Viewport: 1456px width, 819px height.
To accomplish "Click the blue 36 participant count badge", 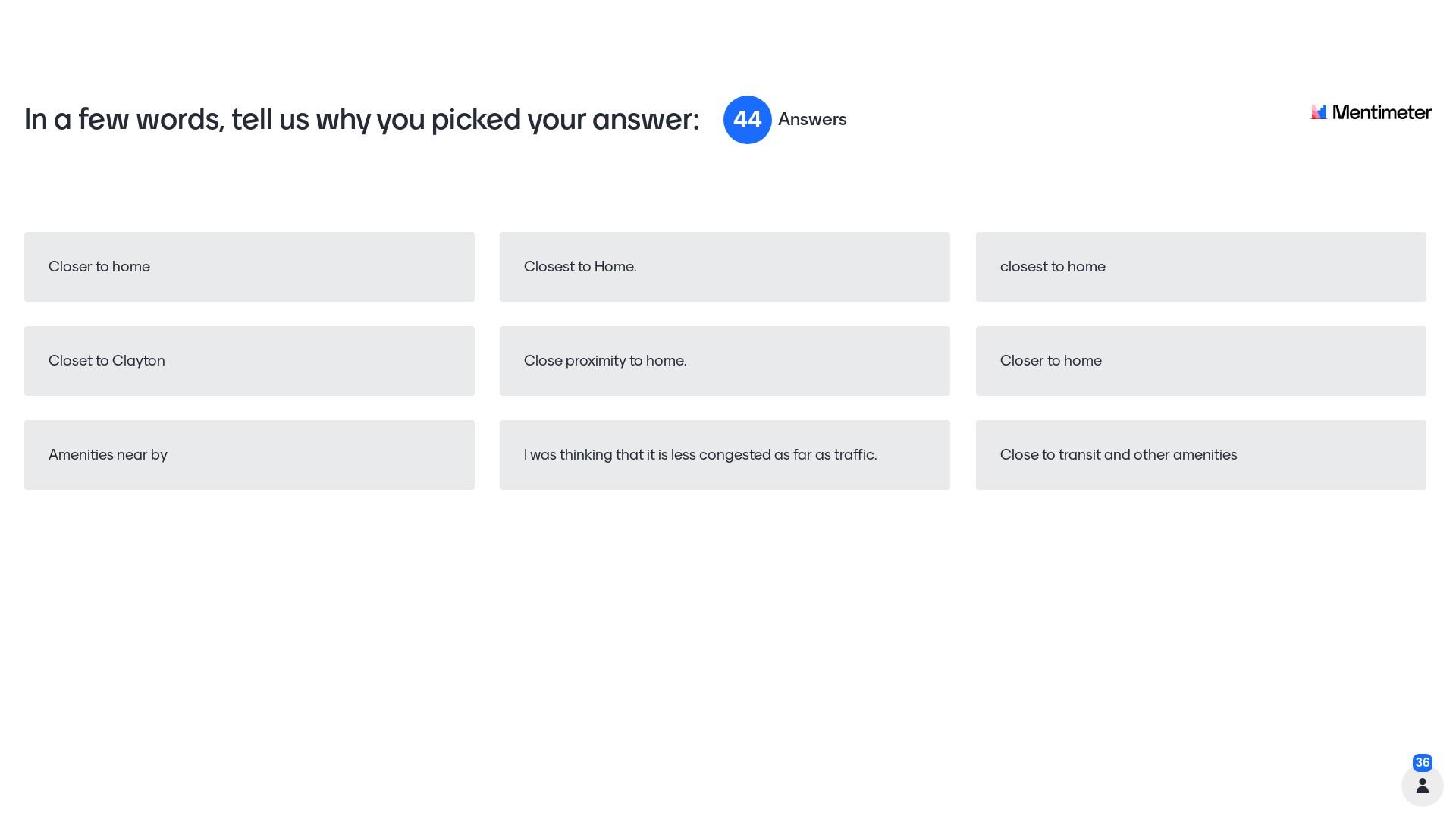I will point(1422,762).
